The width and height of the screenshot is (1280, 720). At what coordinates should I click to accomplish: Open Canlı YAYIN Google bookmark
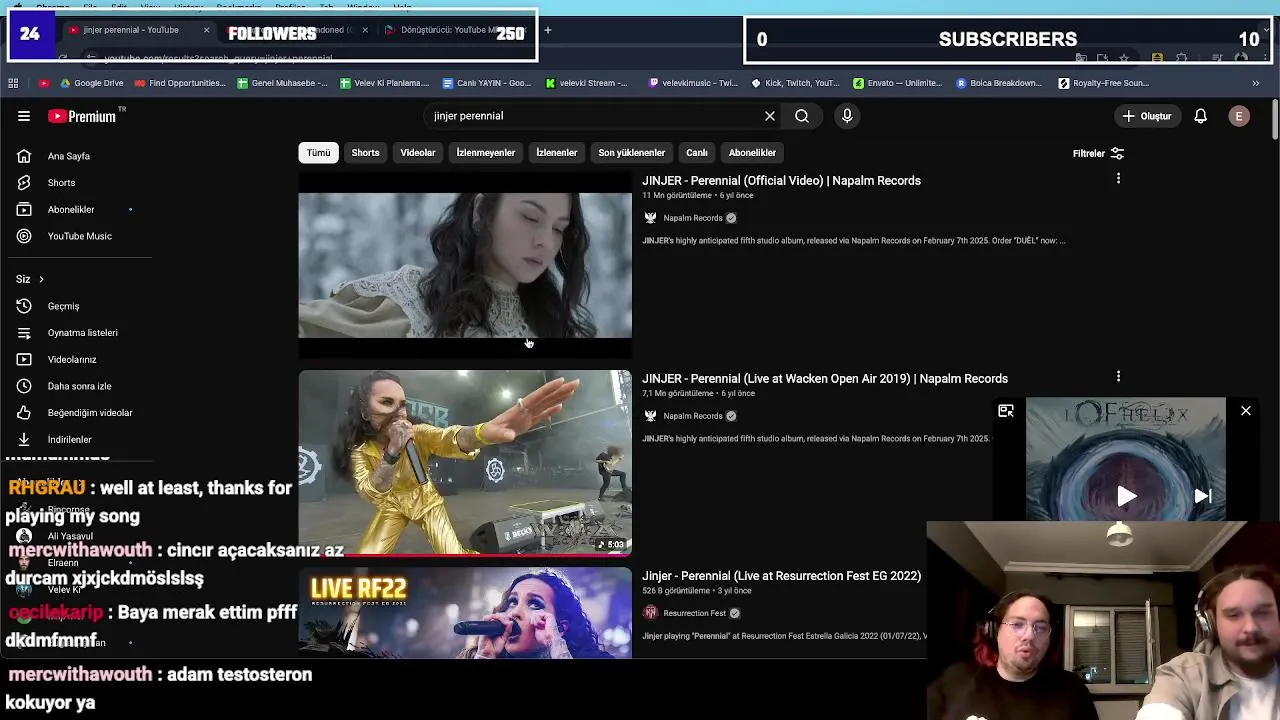point(488,83)
